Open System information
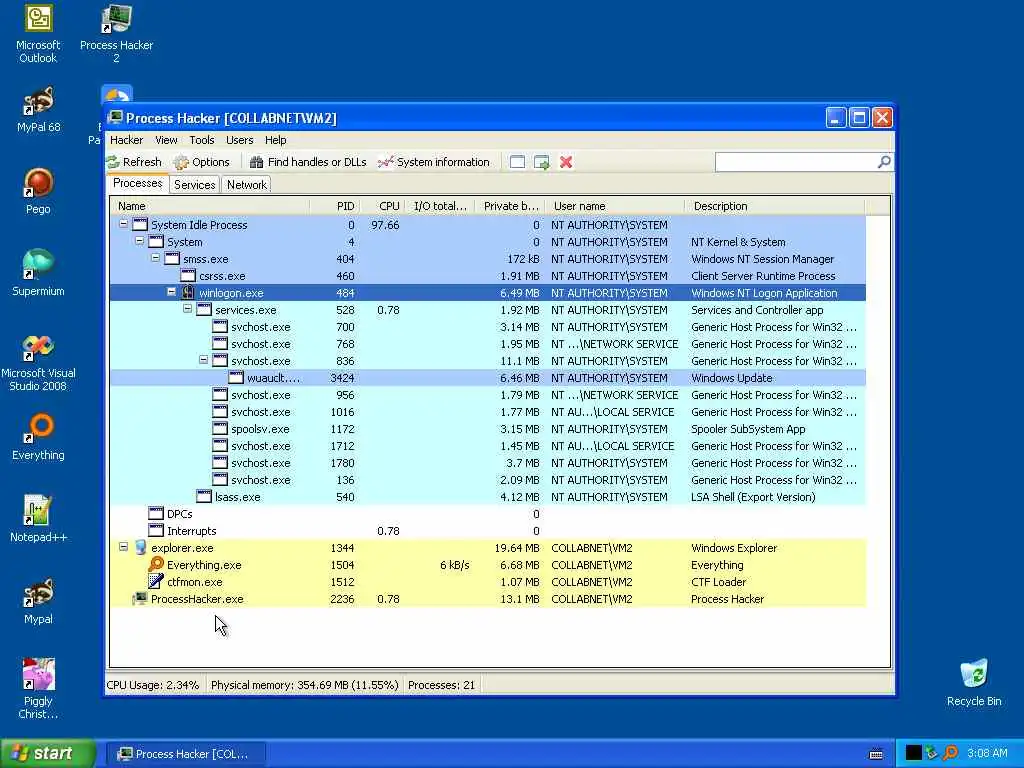Image resolution: width=1024 pixels, height=768 pixels. 434,162
